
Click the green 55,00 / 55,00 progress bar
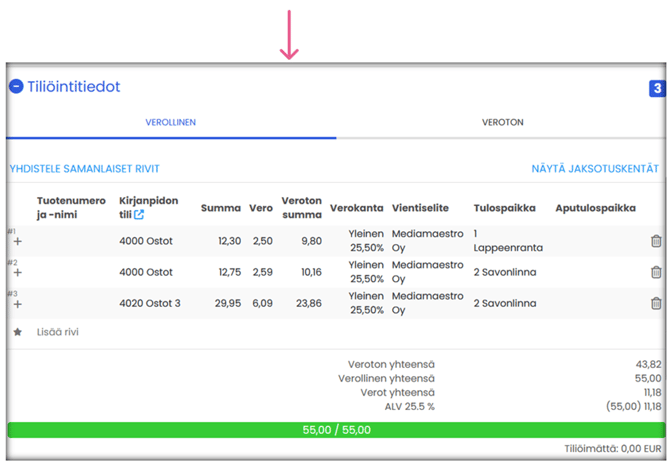[x=336, y=430]
